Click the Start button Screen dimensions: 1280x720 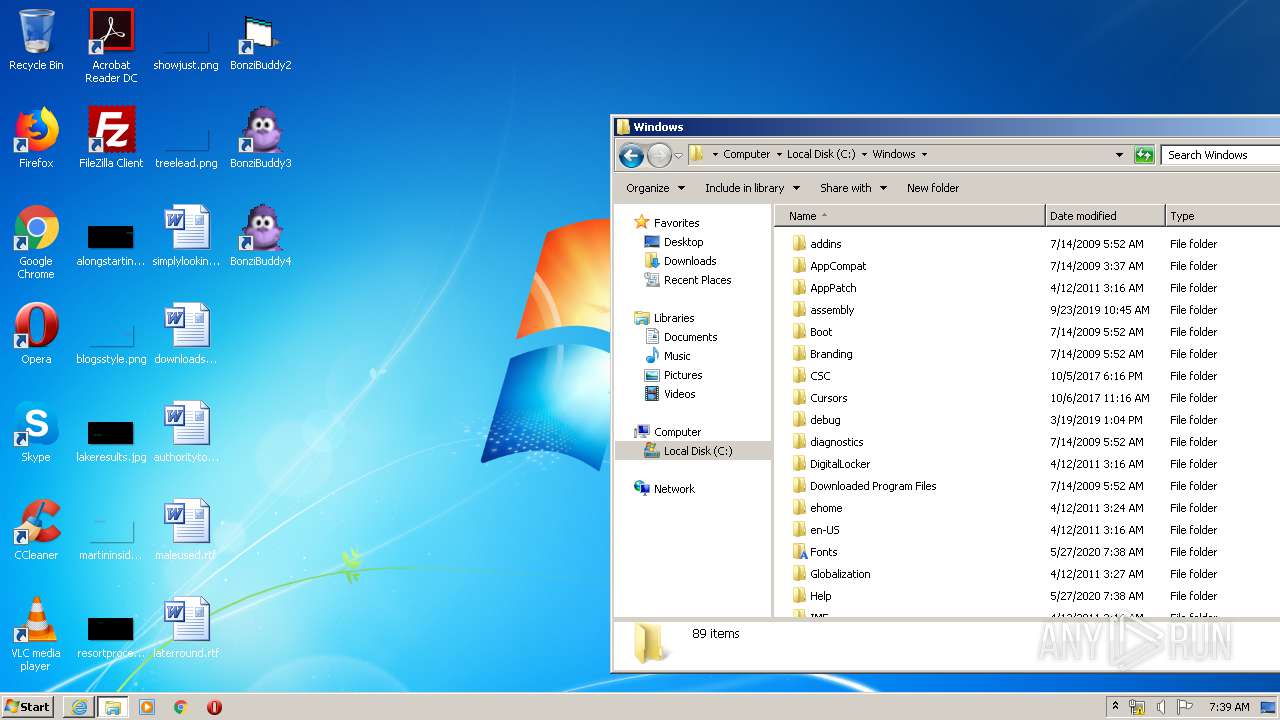(28, 707)
